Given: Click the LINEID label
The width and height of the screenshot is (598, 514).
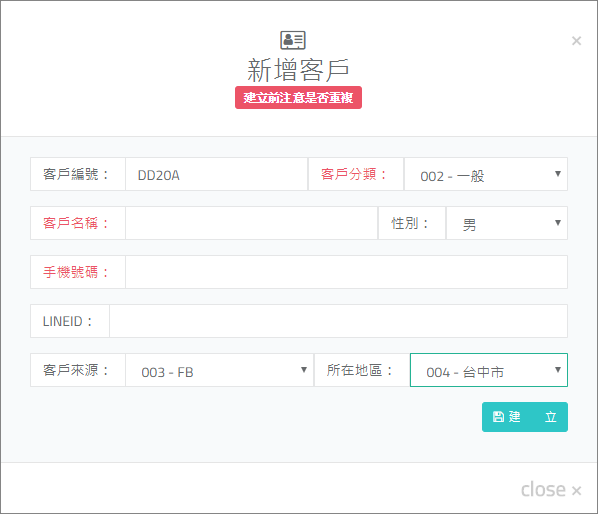Looking at the screenshot, I should point(67,321).
